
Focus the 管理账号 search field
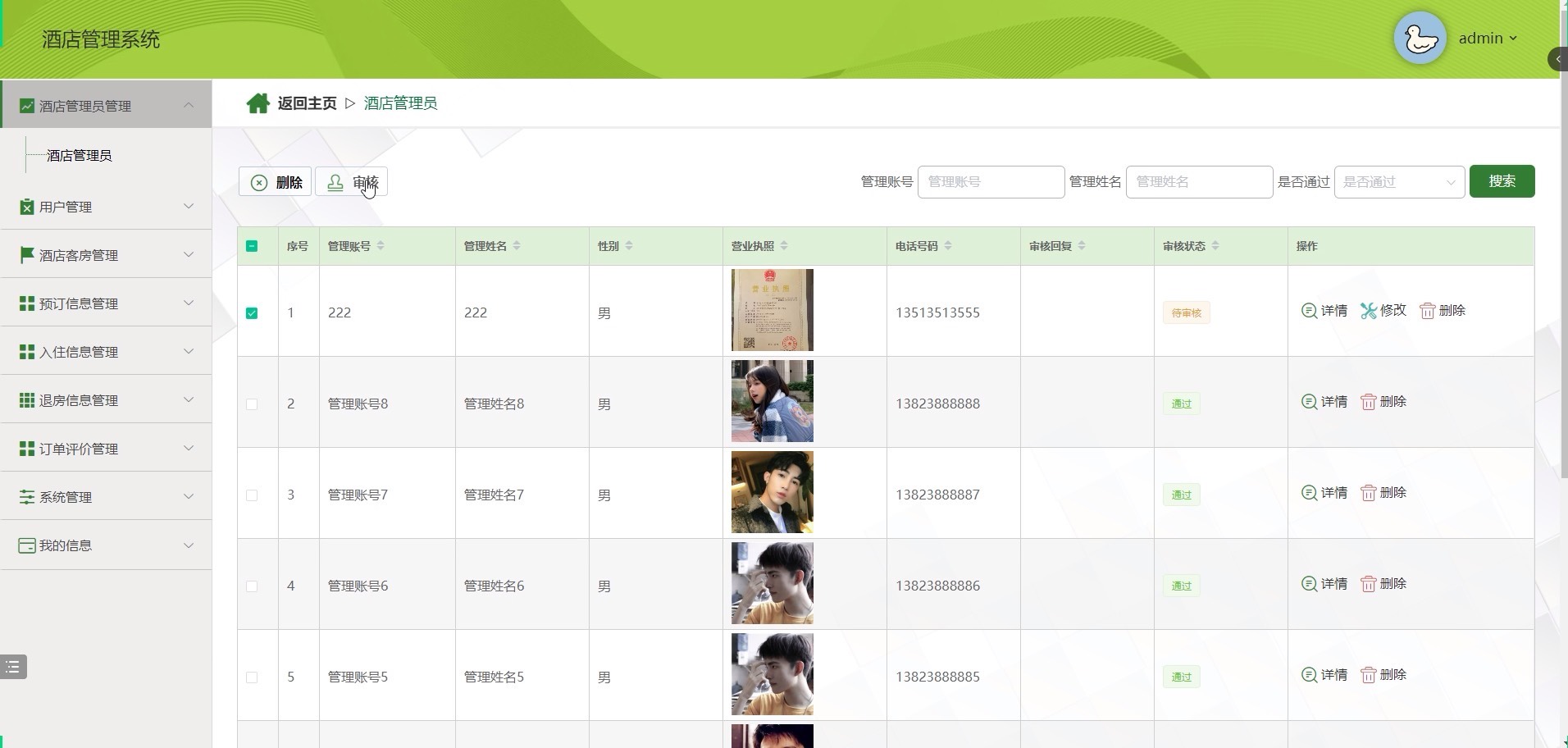click(x=991, y=182)
